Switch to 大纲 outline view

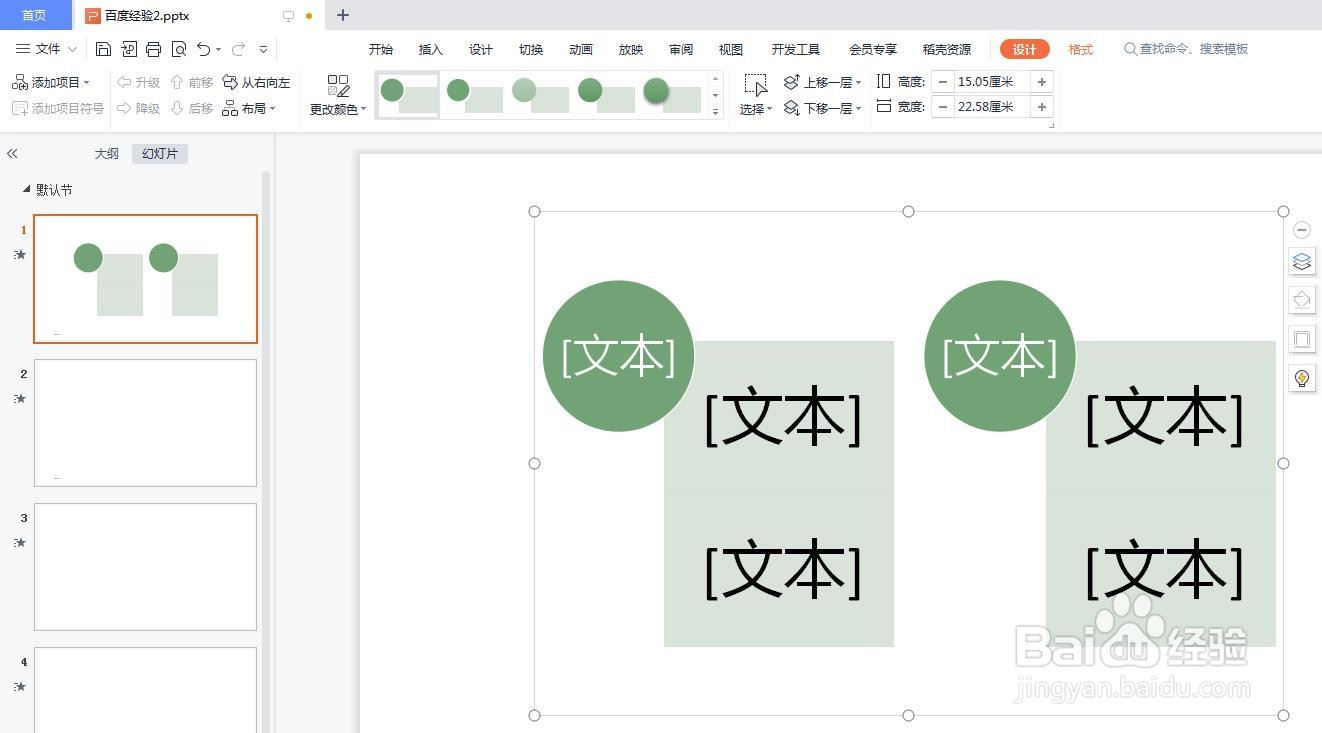(x=107, y=154)
